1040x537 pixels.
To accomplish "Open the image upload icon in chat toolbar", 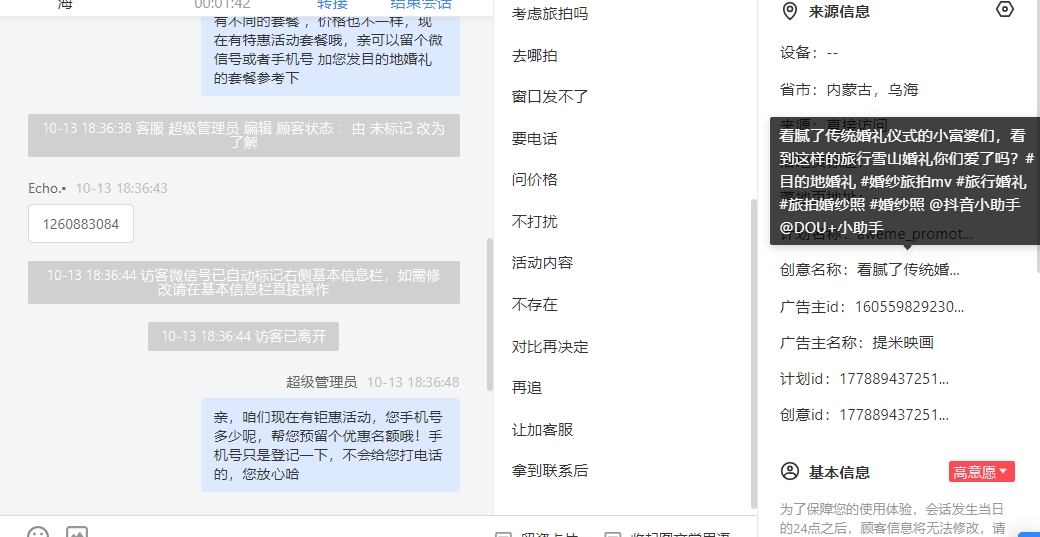I will click(77, 532).
